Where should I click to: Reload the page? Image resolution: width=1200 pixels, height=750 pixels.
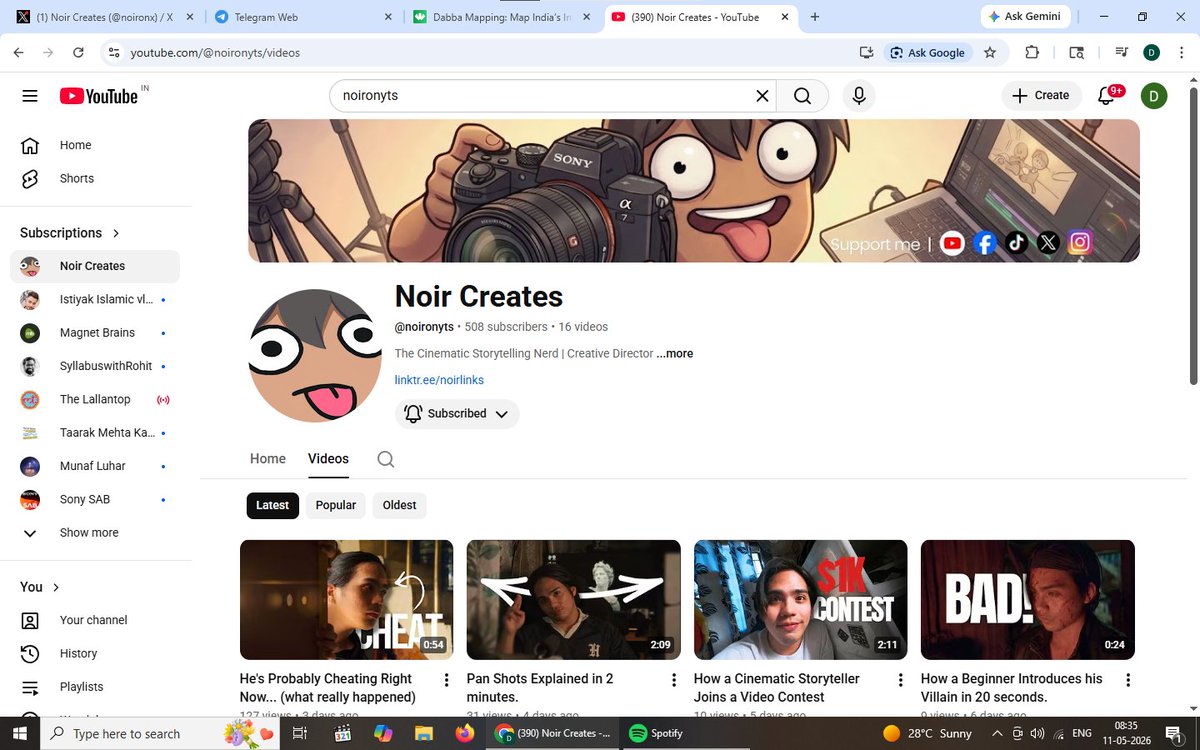[x=79, y=52]
